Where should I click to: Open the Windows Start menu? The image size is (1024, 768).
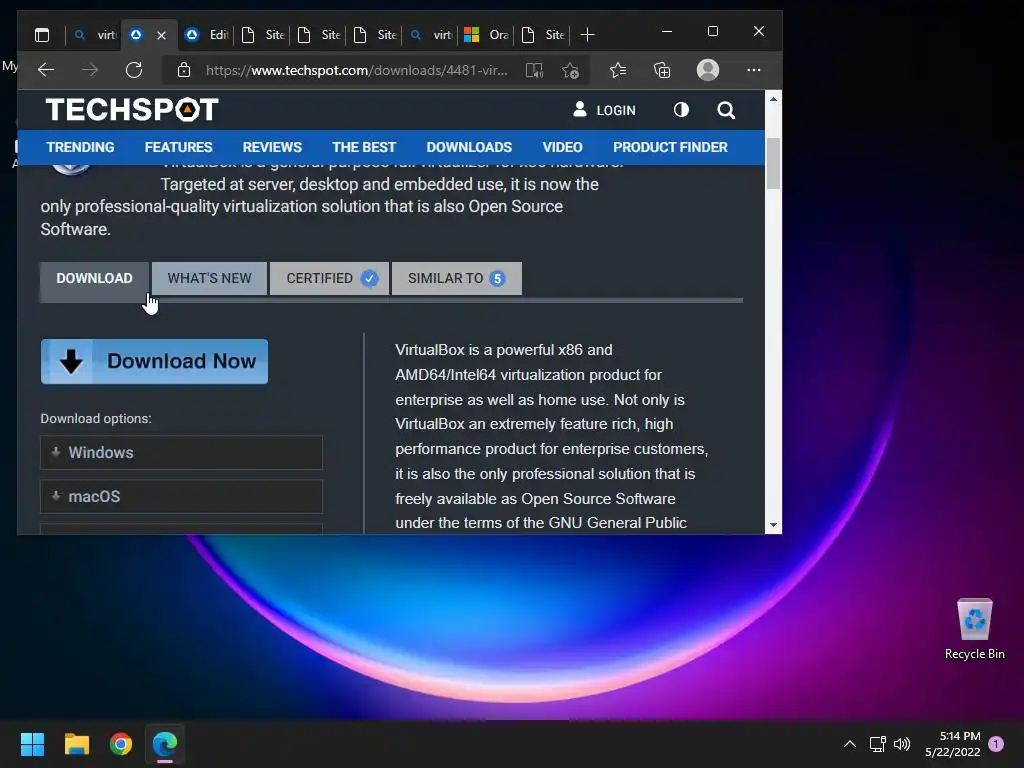32,744
